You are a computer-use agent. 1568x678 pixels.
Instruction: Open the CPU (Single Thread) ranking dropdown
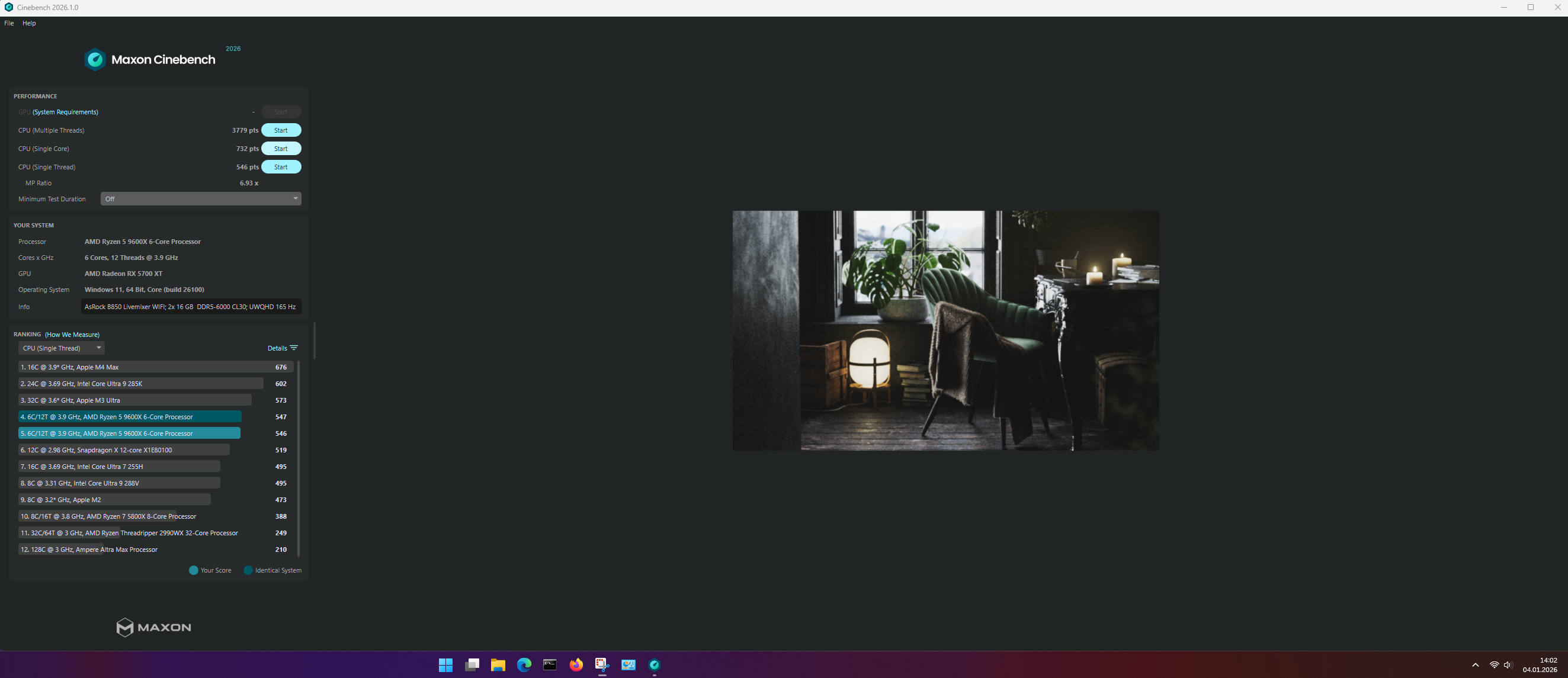click(x=62, y=348)
